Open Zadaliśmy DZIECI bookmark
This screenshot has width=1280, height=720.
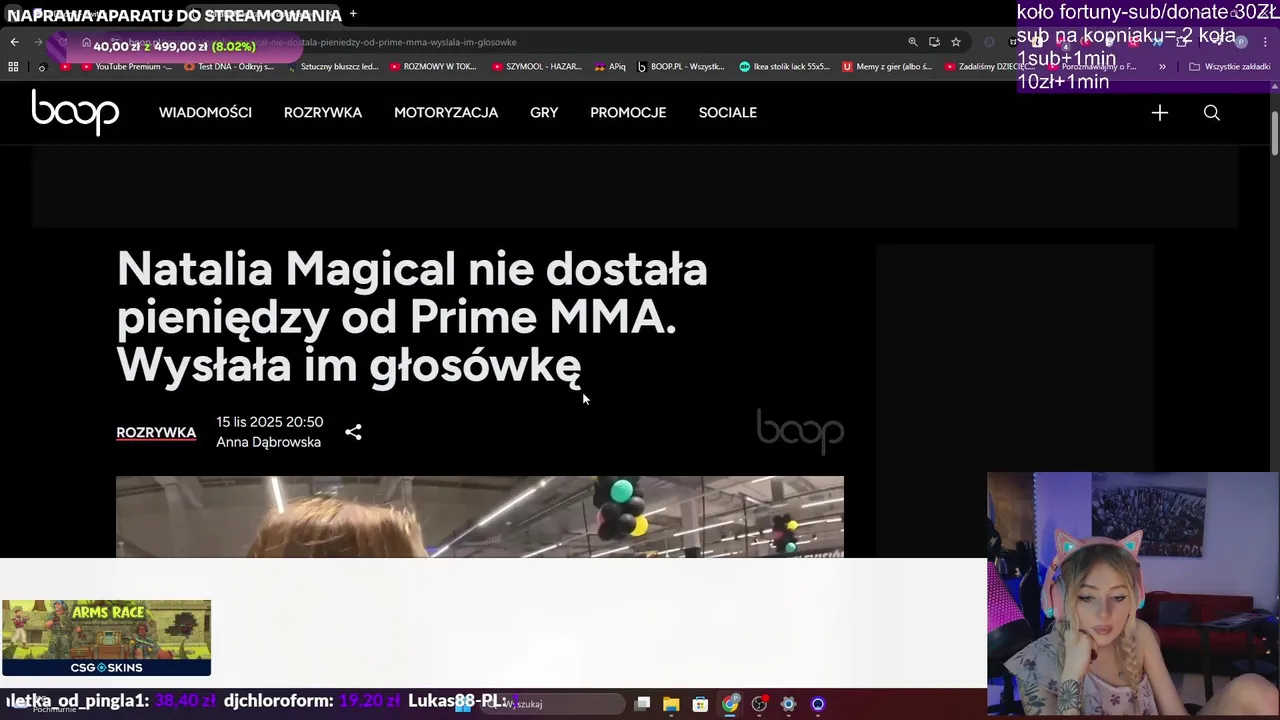(x=989, y=67)
